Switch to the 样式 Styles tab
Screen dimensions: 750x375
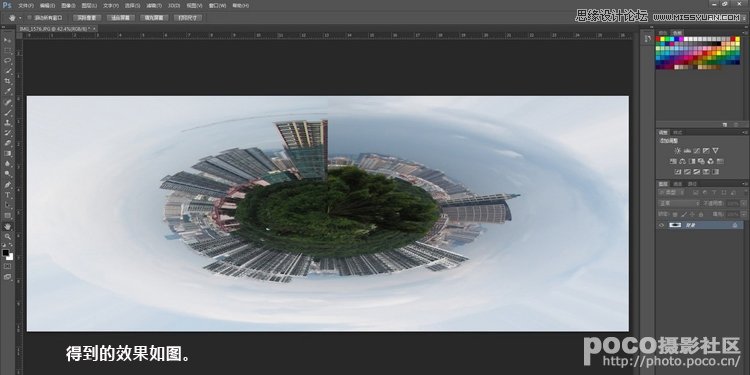click(678, 132)
